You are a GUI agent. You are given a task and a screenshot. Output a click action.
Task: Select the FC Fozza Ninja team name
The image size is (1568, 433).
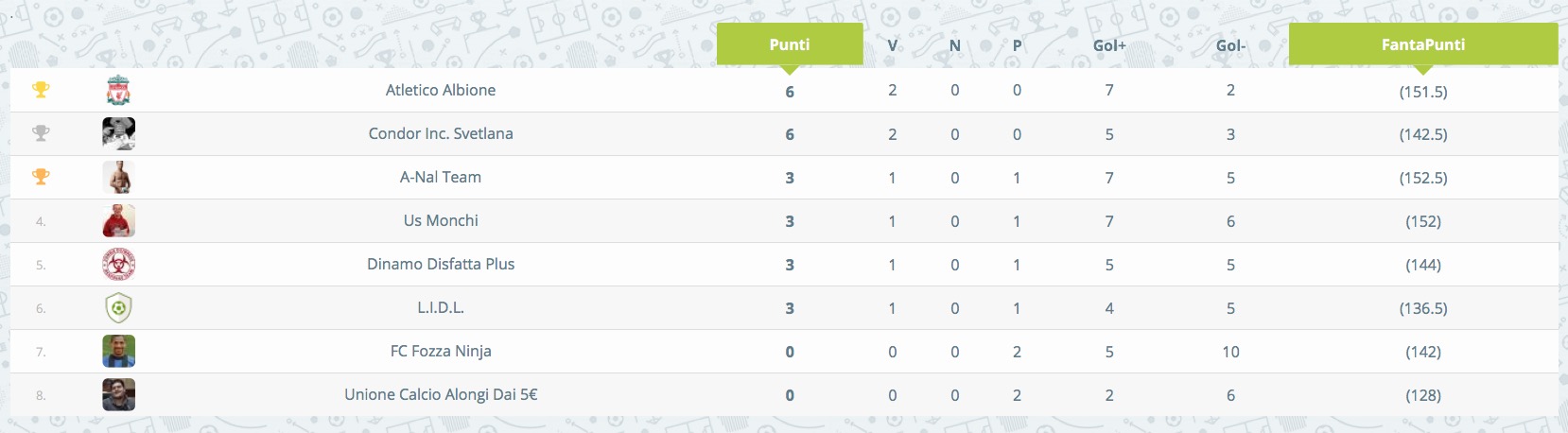point(441,351)
